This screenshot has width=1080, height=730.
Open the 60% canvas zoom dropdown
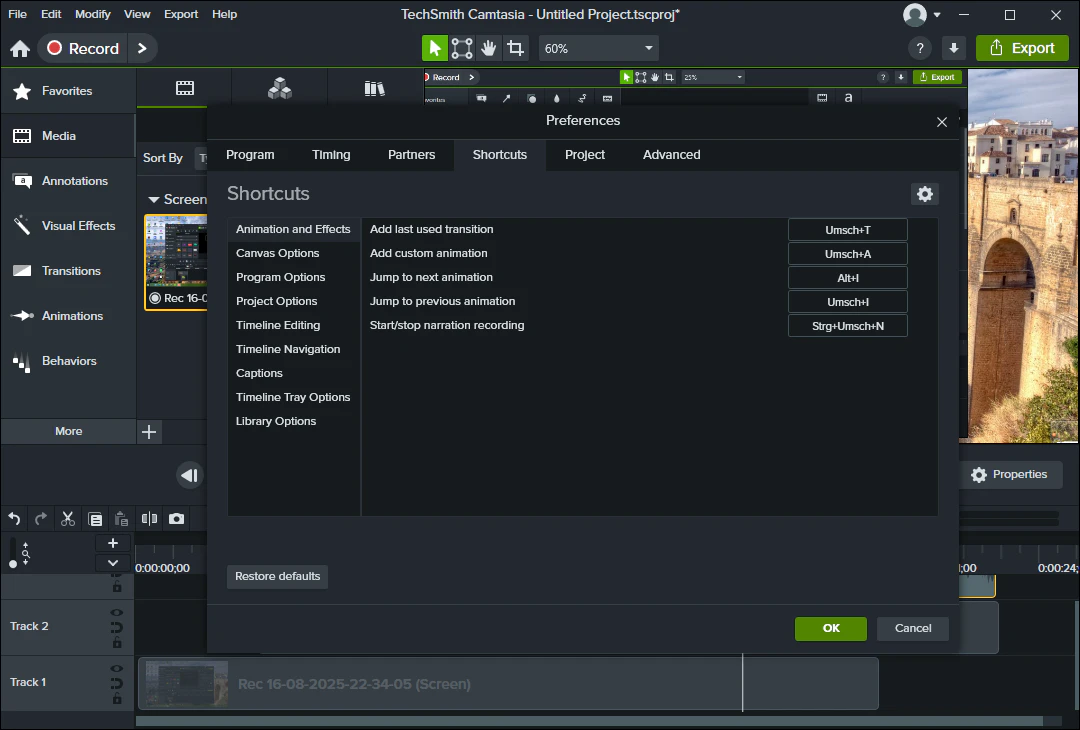[598, 48]
